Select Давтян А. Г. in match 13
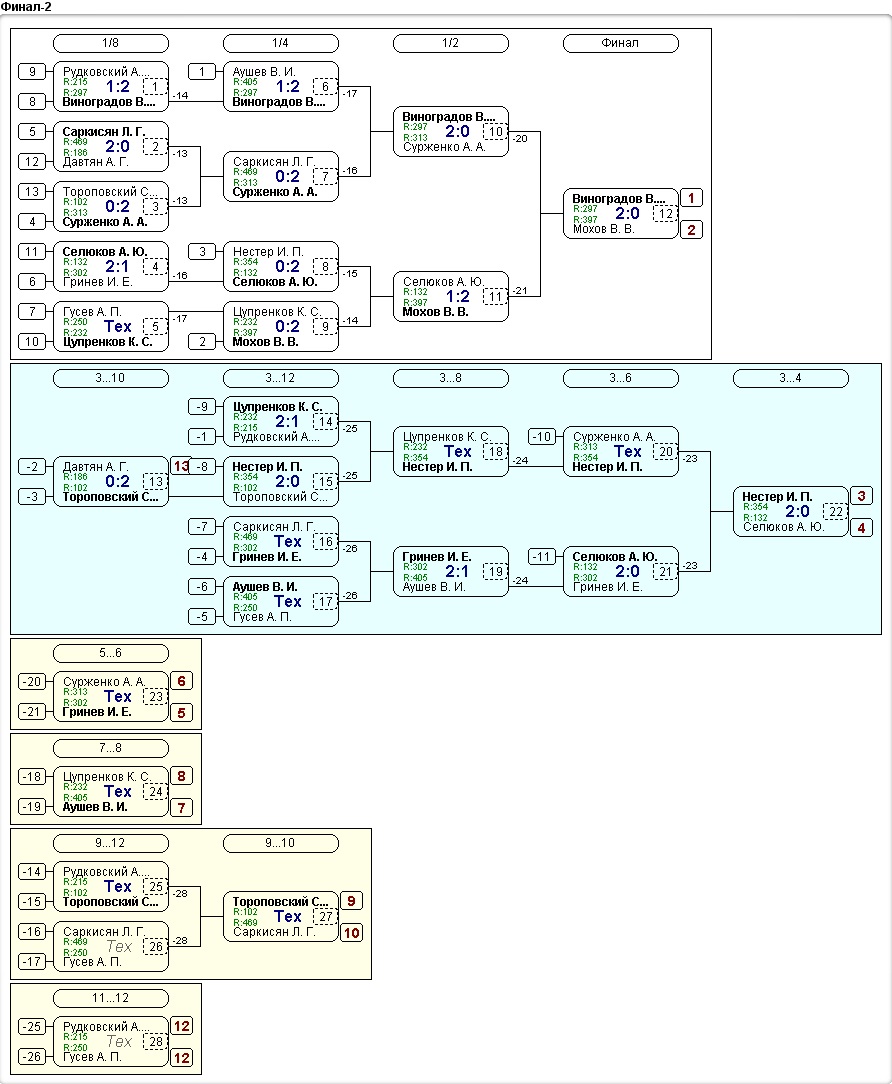 95,467
